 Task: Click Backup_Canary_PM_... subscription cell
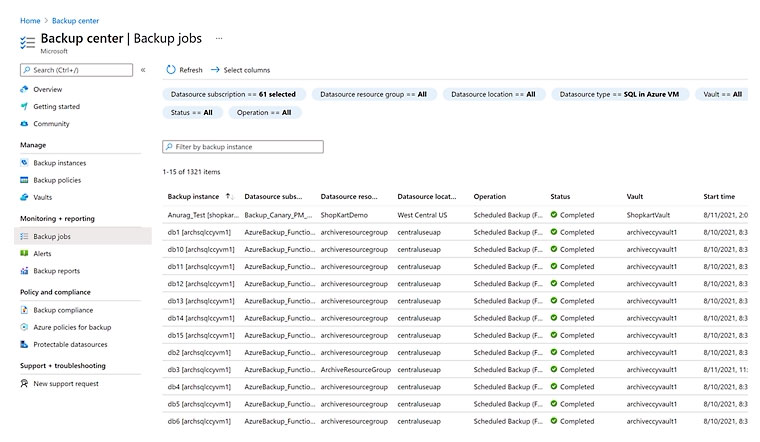click(x=278, y=215)
